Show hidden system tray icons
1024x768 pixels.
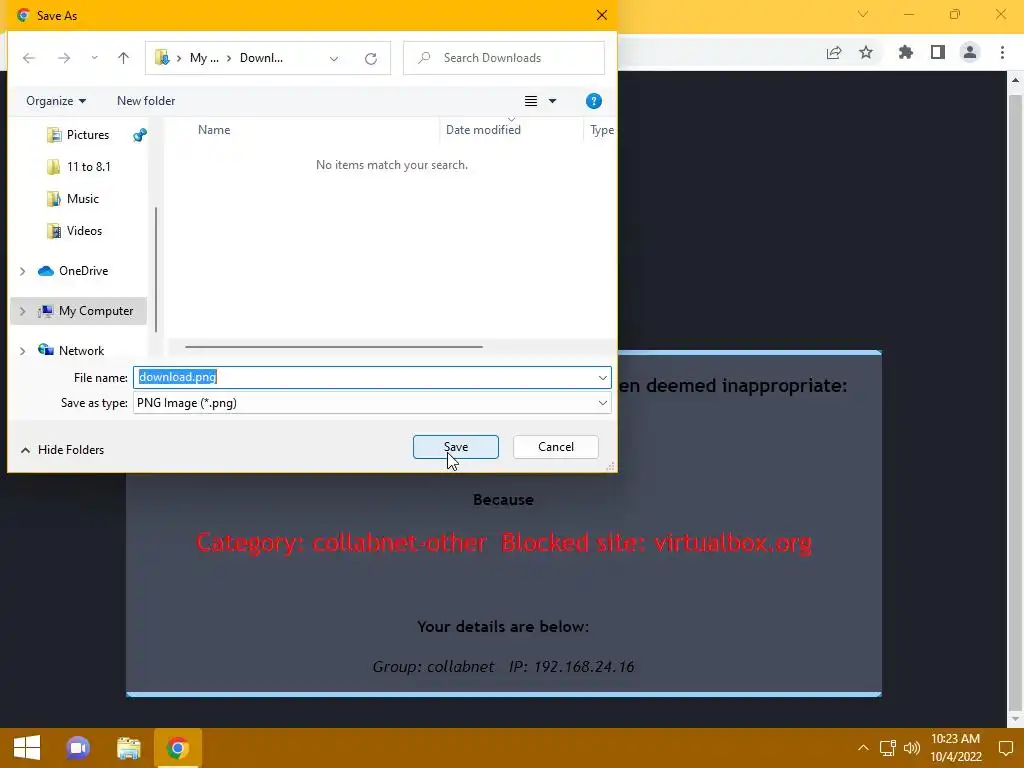(863, 748)
